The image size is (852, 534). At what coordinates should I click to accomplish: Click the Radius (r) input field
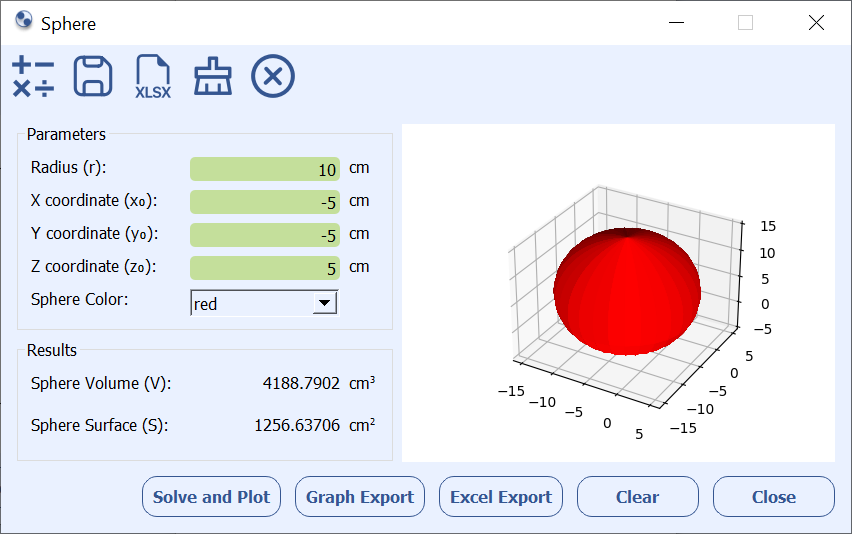tap(265, 169)
